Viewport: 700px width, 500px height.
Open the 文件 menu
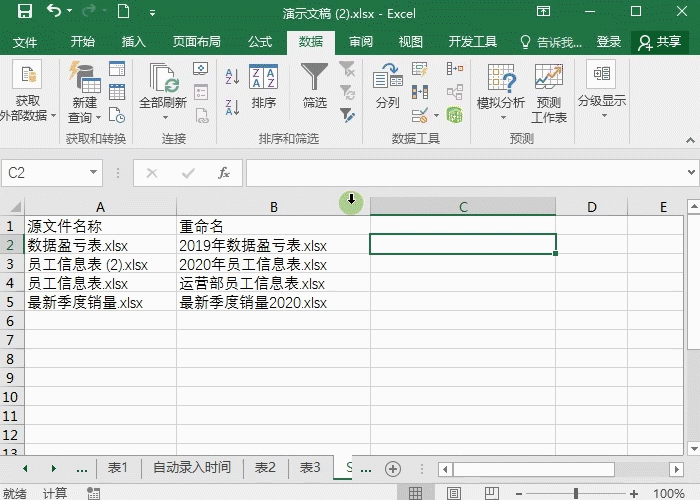point(25,42)
